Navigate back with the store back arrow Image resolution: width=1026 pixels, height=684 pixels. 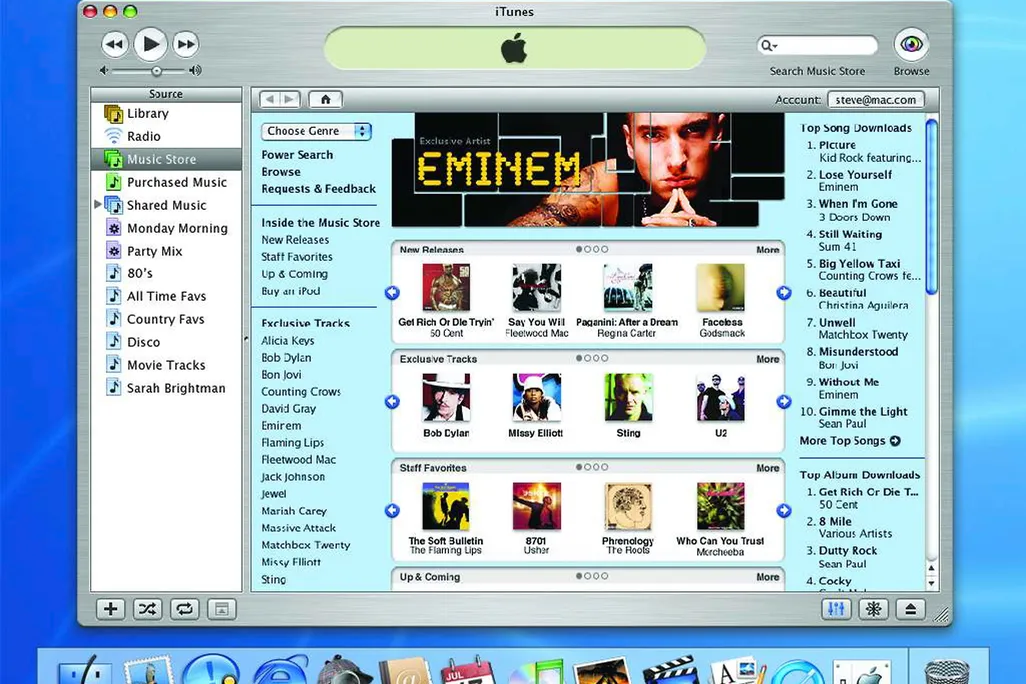coord(272,99)
